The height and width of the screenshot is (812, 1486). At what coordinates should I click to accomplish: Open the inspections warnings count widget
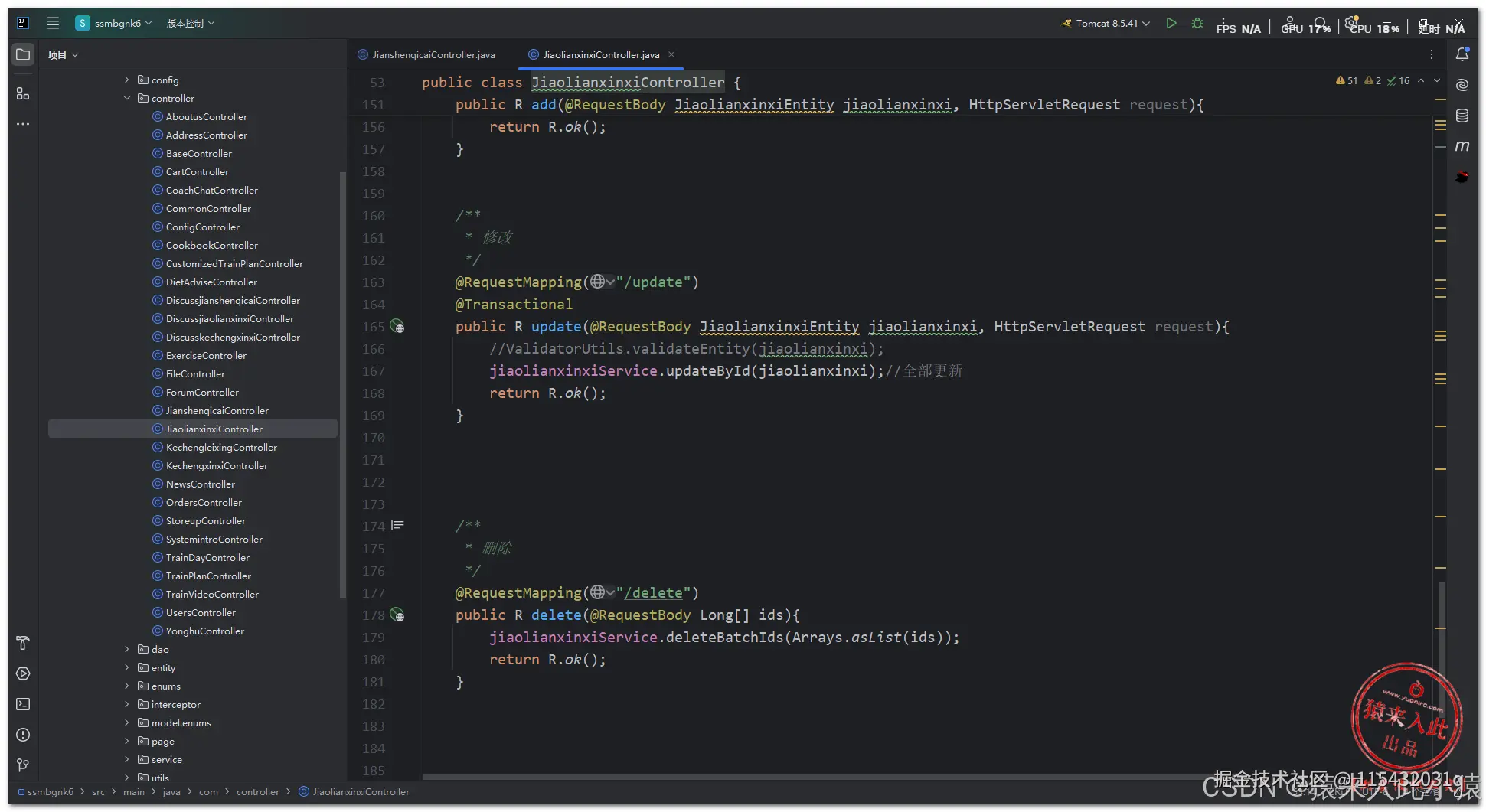coord(1373,80)
